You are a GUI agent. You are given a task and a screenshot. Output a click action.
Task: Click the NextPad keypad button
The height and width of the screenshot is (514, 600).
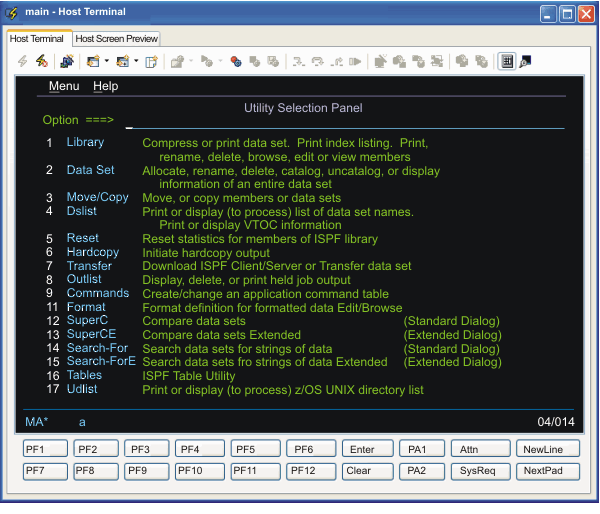point(547,470)
